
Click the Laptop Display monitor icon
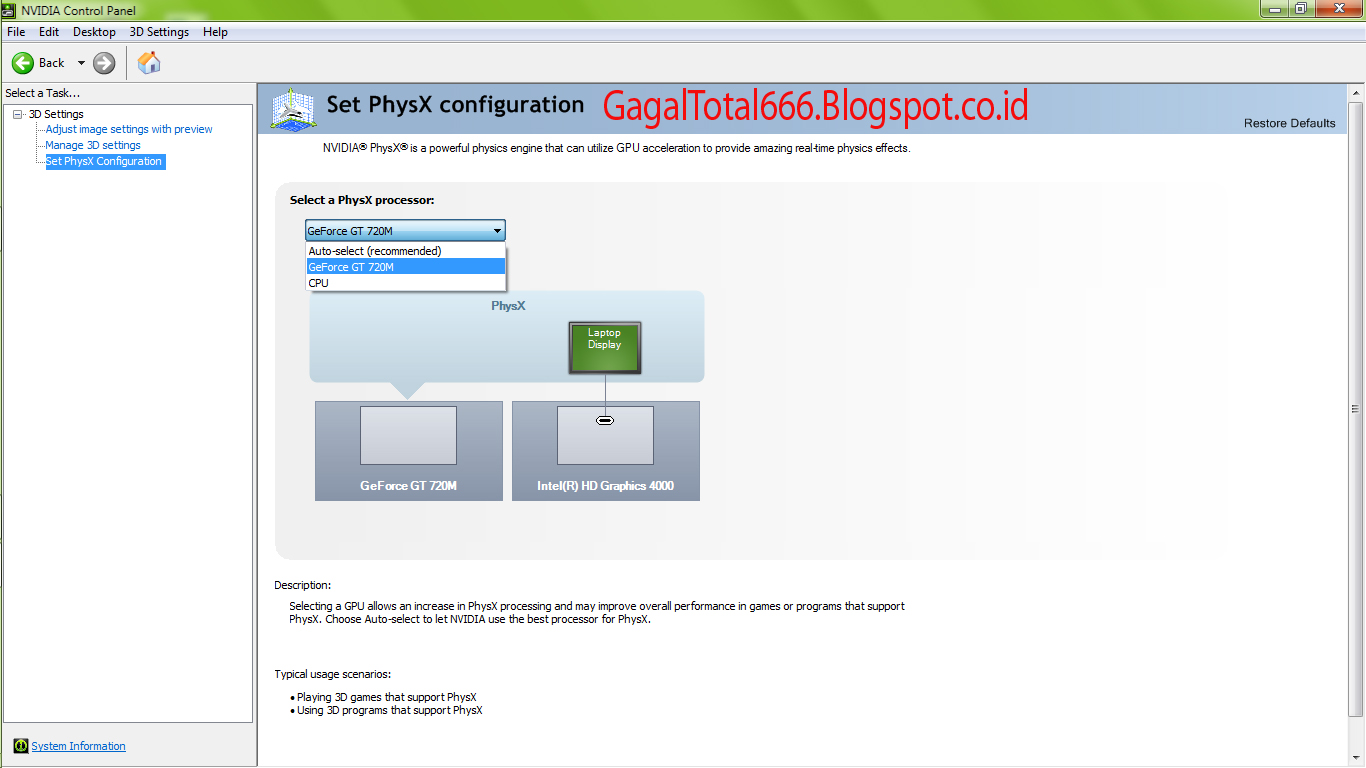pos(604,348)
